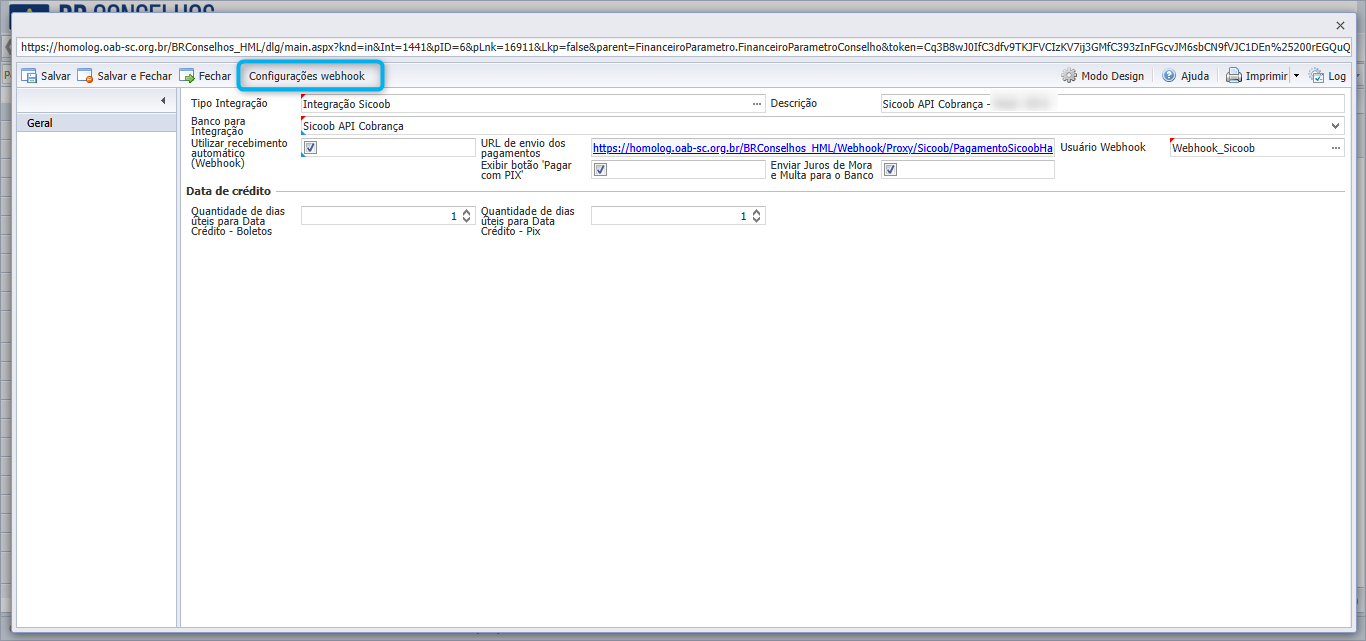Image resolution: width=1366 pixels, height=641 pixels.
Task: Click the Salvar e Fechar icon
Action: pyautogui.click(x=85, y=76)
